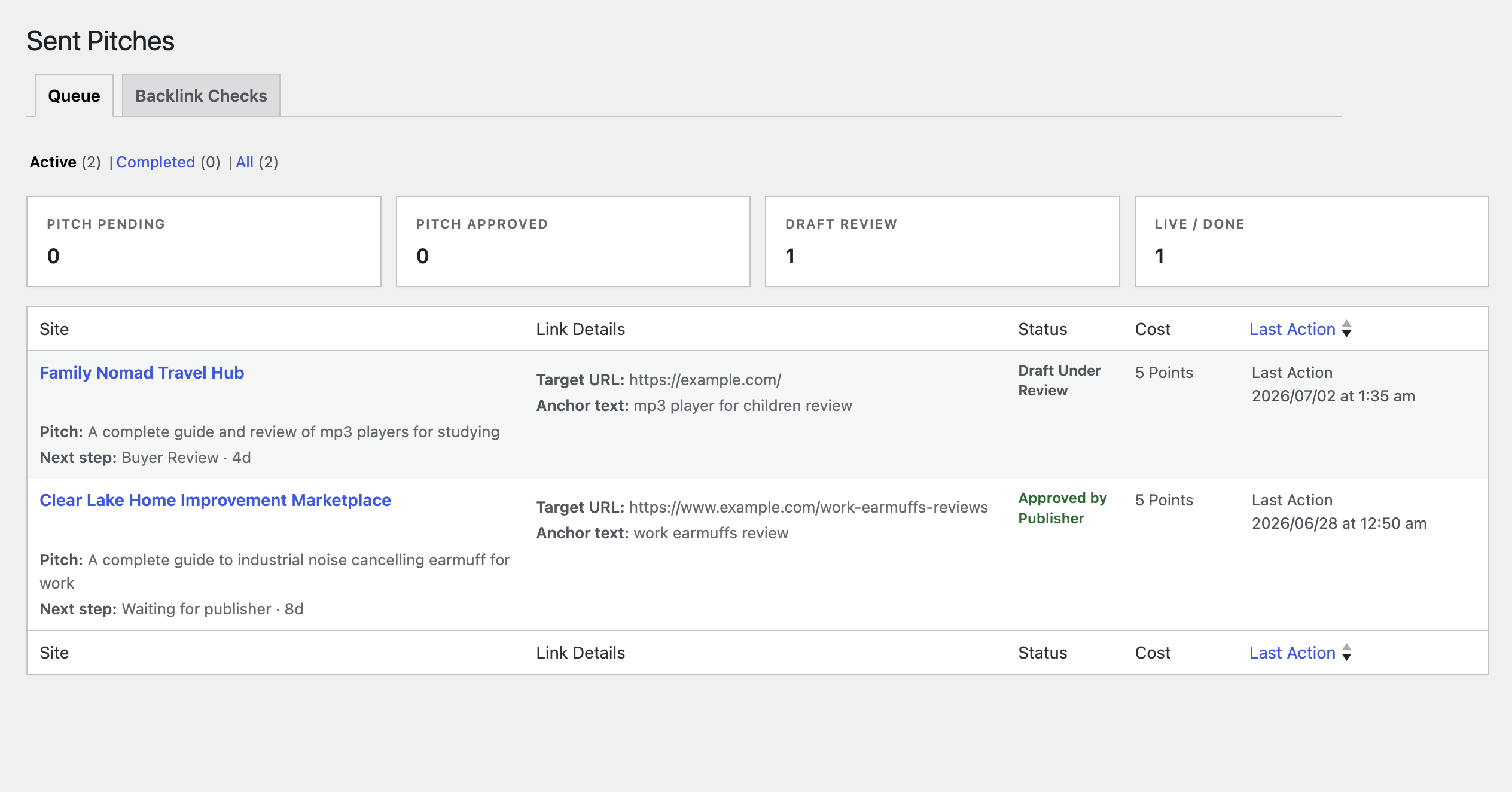Click Next step Waiting for publisher 8d

point(172,609)
